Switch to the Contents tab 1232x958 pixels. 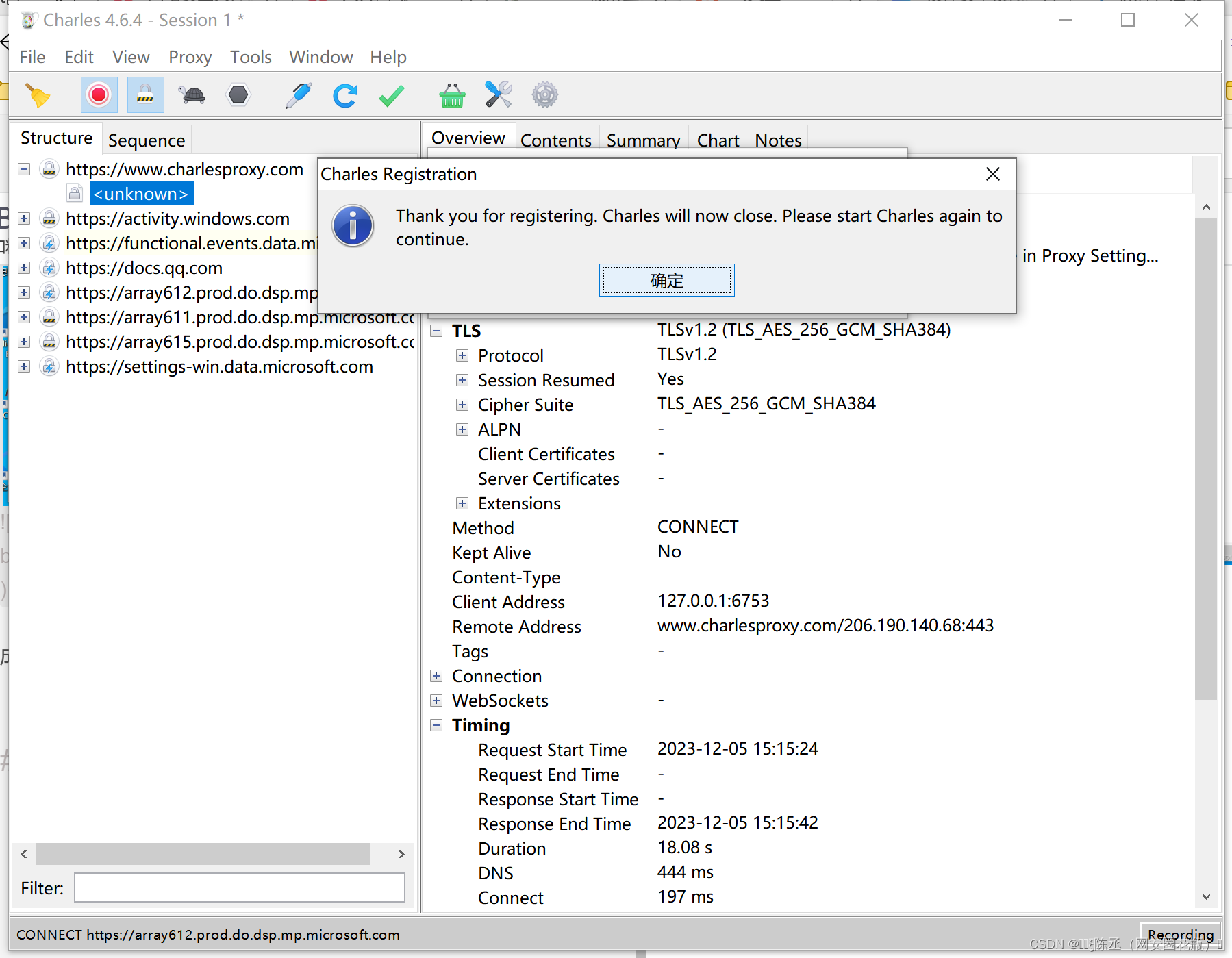pos(556,140)
